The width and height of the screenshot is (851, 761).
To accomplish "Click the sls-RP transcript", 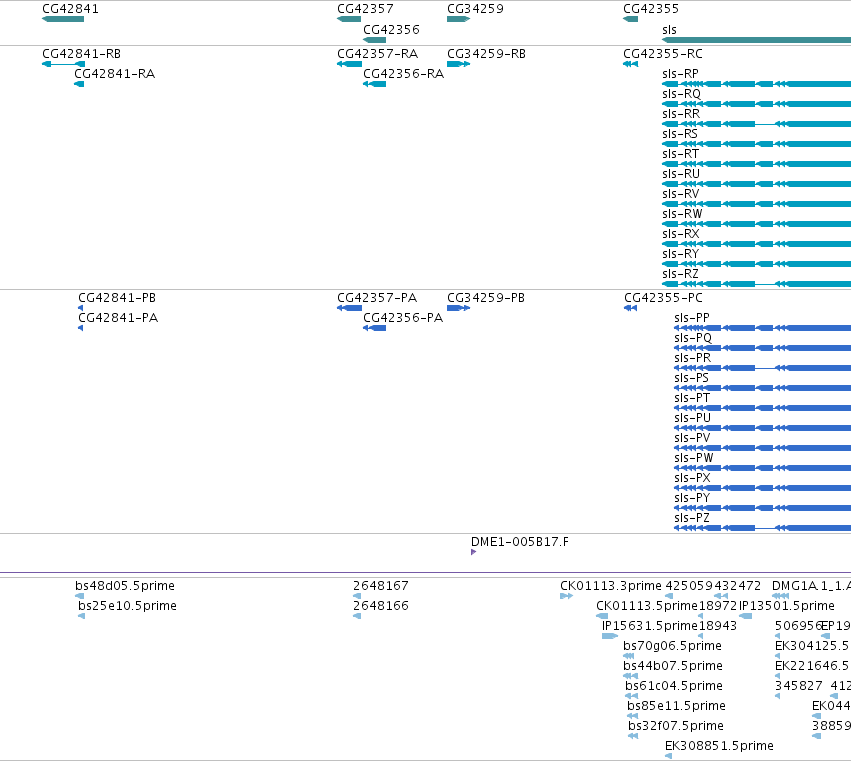I will 757,84.
